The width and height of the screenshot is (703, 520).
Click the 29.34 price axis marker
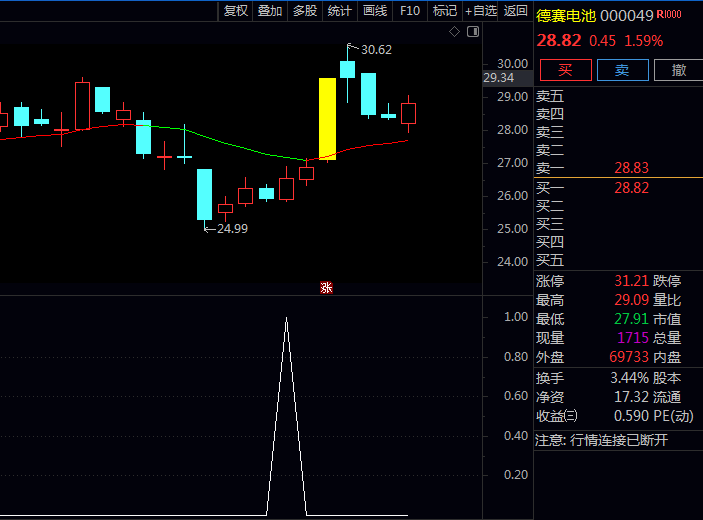click(499, 78)
